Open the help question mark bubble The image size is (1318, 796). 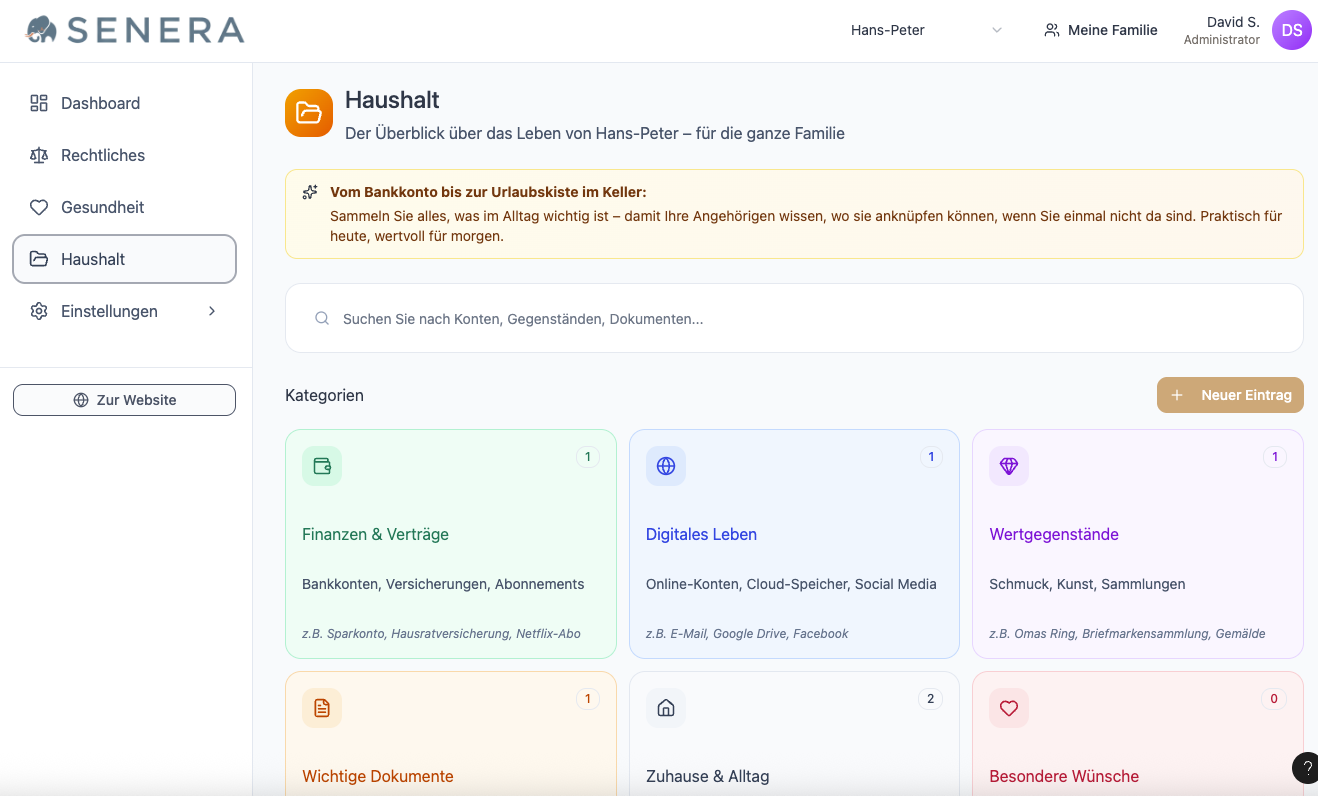pos(1306,767)
